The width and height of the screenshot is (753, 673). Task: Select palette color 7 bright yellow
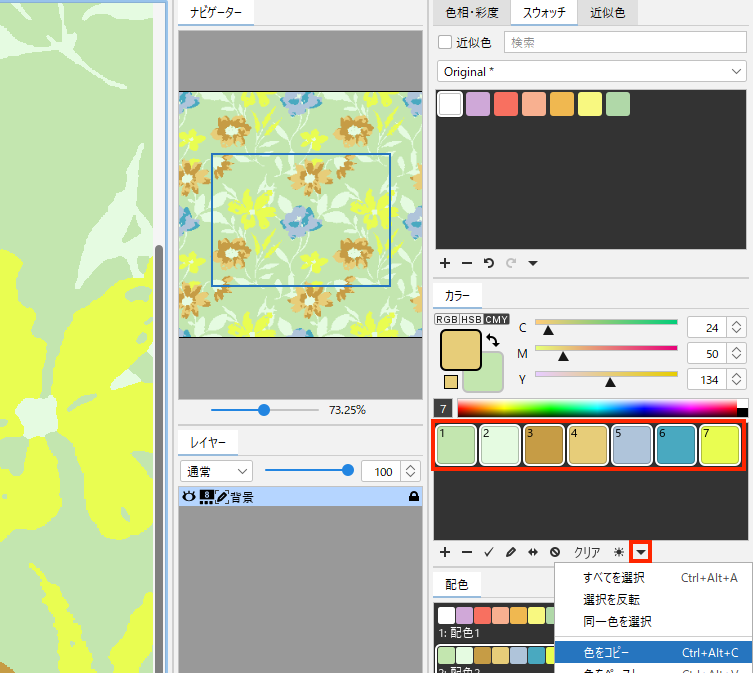point(720,445)
